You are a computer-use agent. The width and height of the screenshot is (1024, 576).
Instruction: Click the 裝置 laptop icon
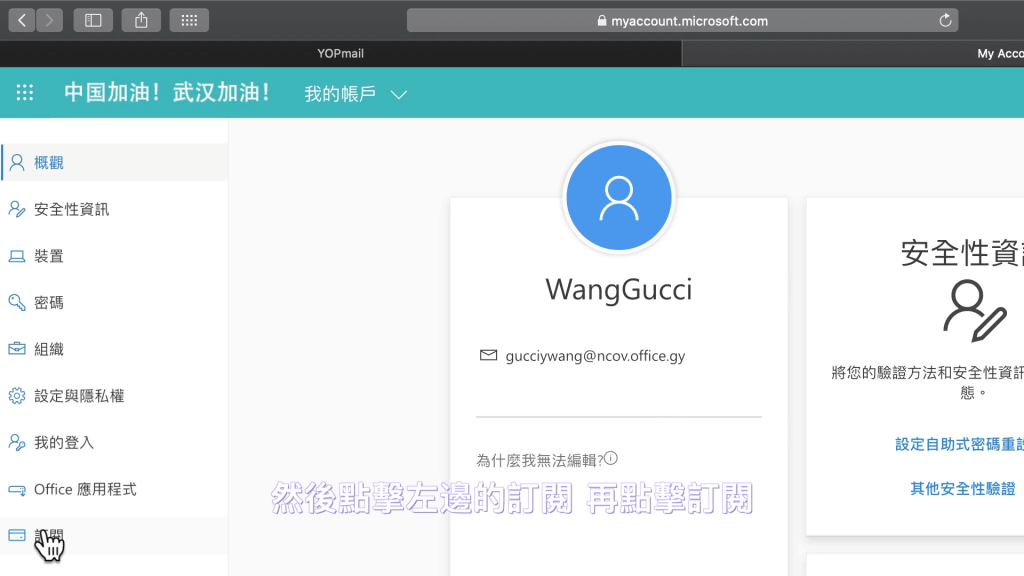[17, 256]
